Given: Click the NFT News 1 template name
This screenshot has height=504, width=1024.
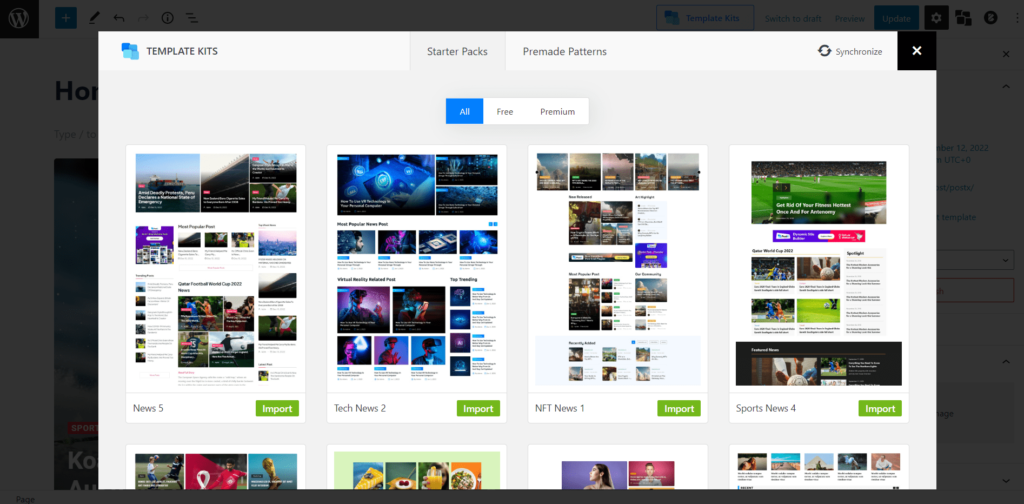Looking at the screenshot, I should 560,409.
